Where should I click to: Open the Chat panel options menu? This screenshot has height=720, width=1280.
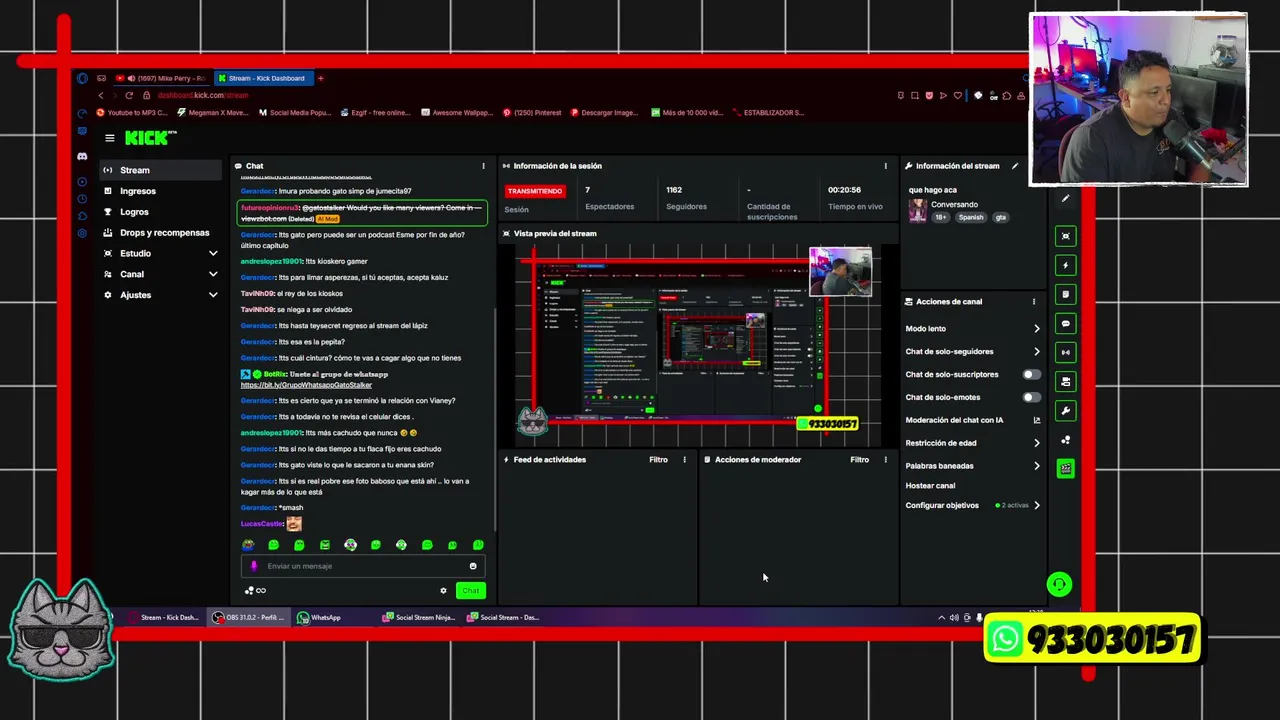483,166
